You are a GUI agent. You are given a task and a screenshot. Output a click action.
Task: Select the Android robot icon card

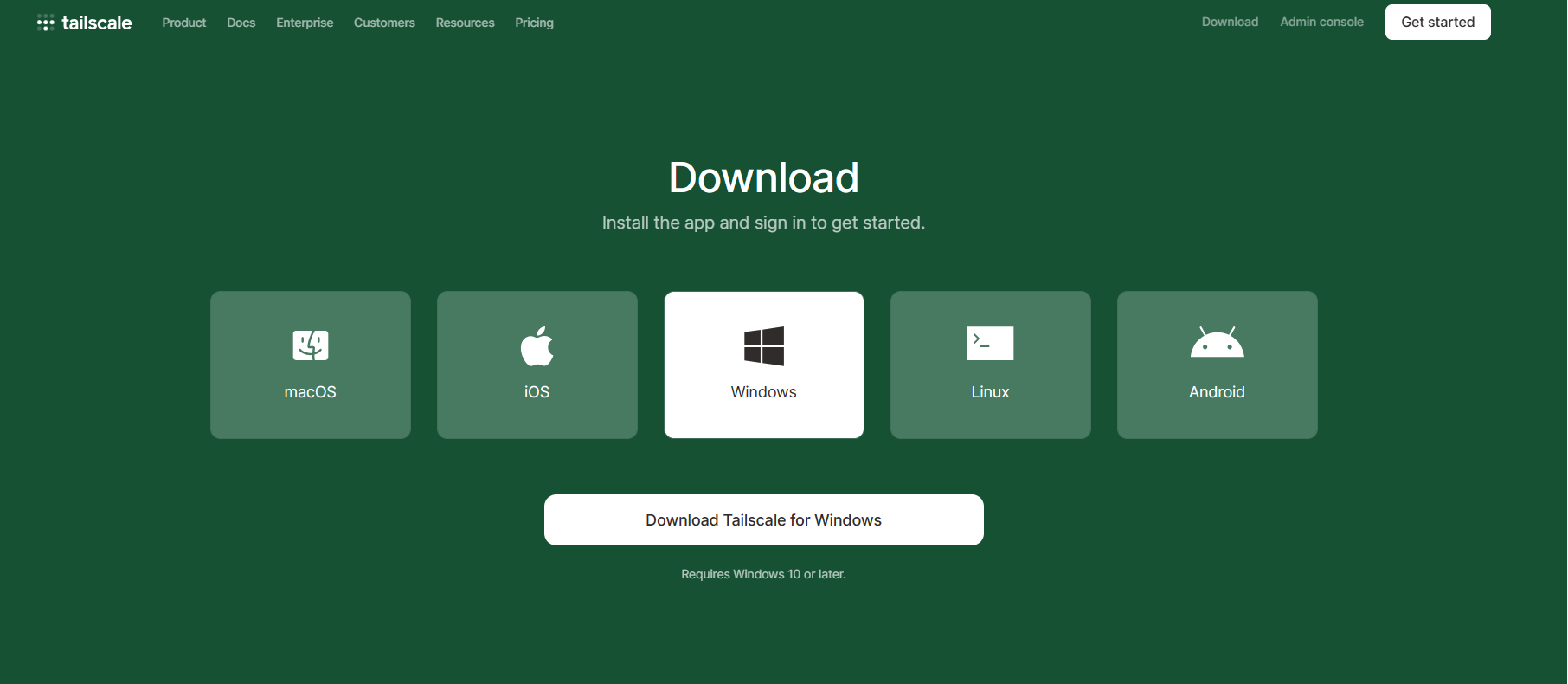tap(1218, 365)
